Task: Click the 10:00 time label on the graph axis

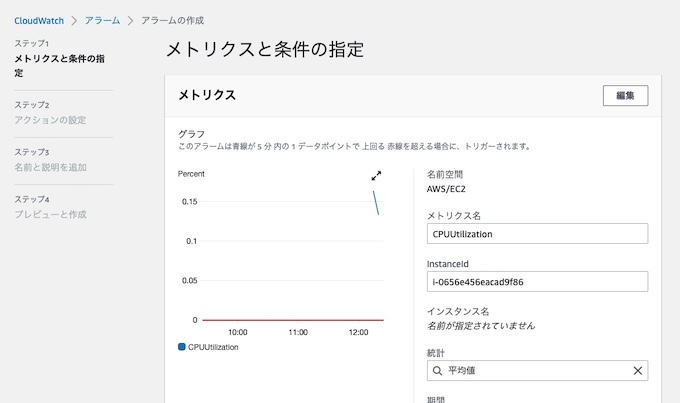Action: (x=238, y=332)
